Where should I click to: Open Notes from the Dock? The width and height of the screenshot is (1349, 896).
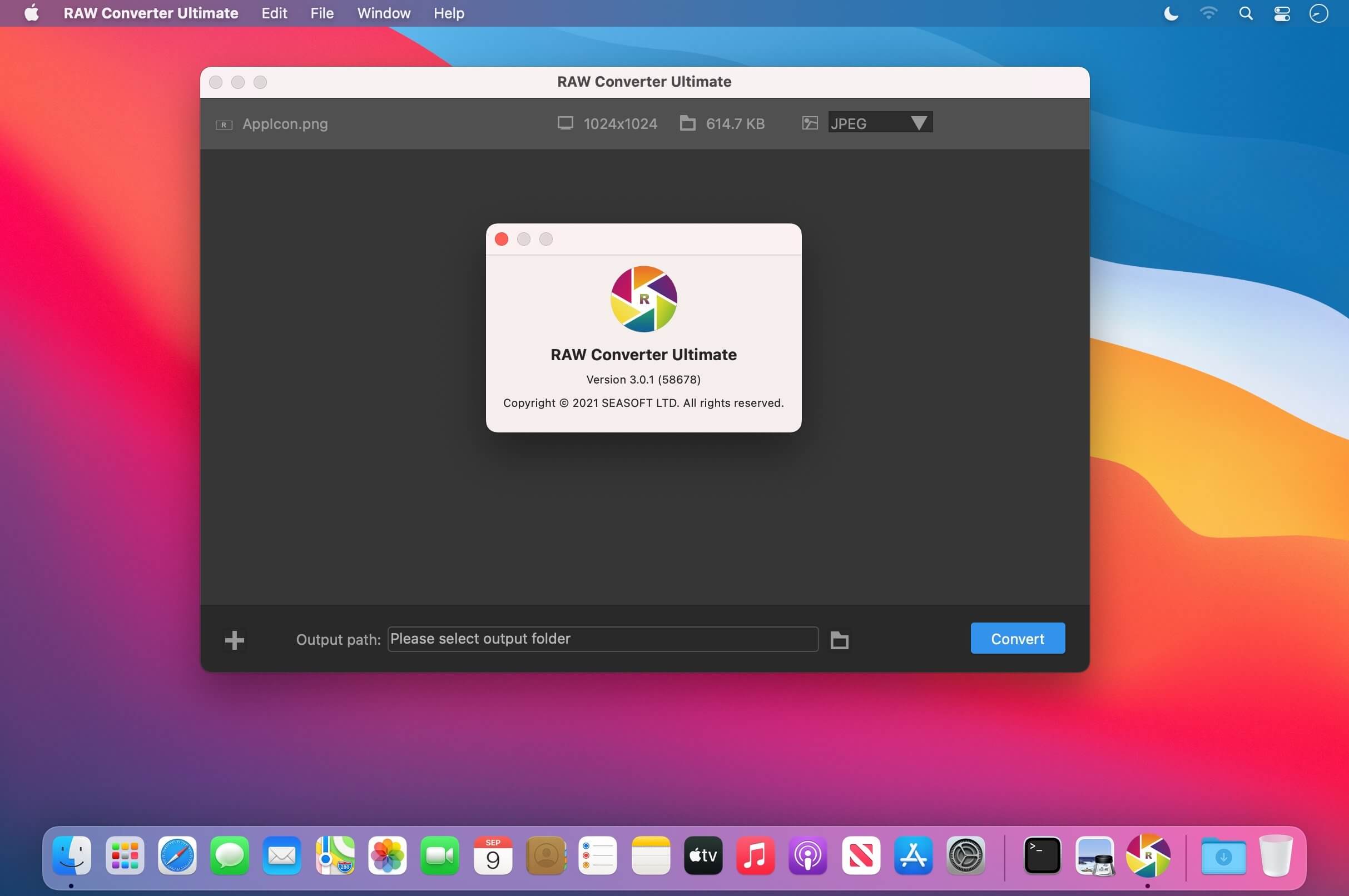[x=651, y=855]
